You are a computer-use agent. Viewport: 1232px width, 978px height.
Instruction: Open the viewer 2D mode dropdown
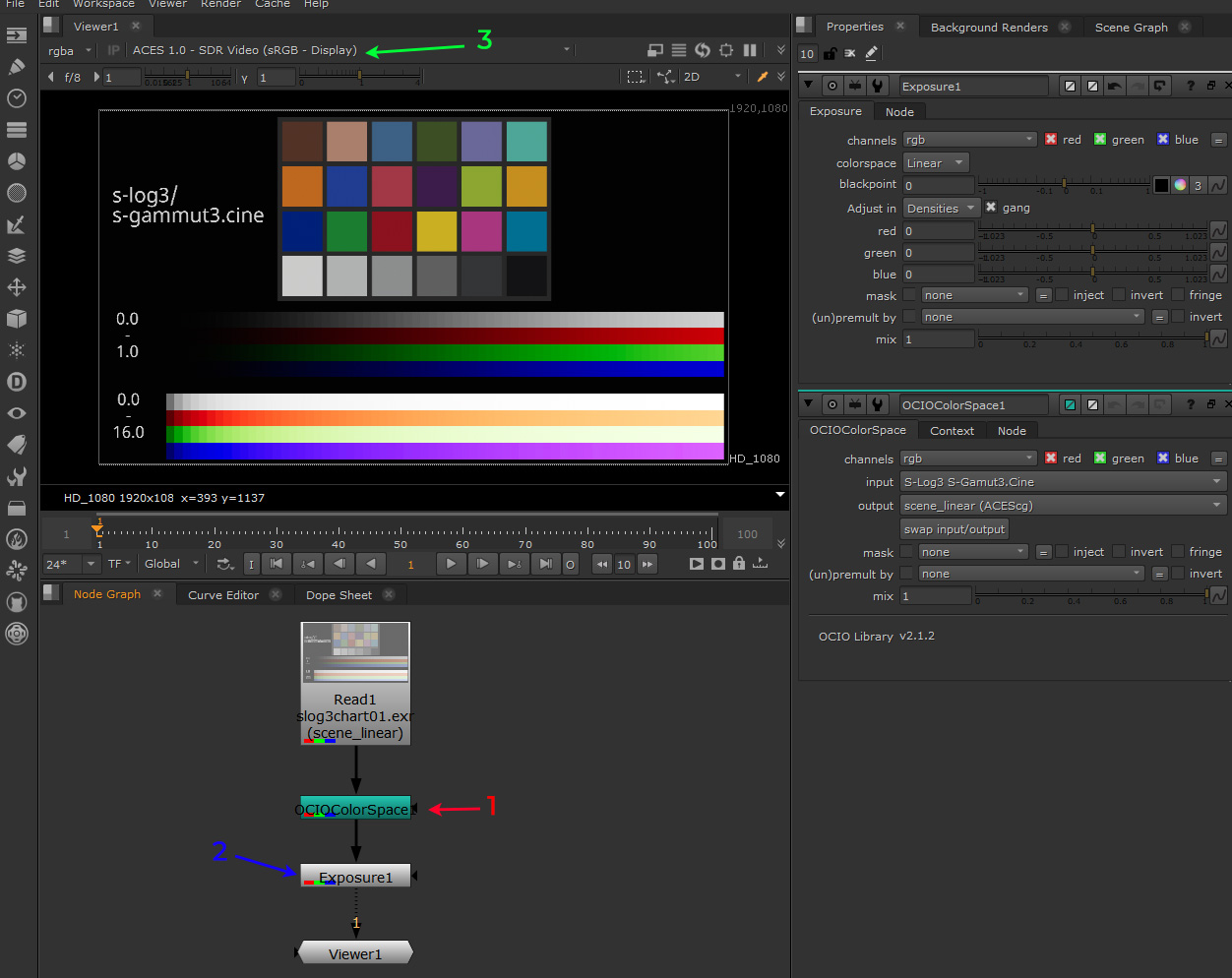pyautogui.click(x=712, y=77)
